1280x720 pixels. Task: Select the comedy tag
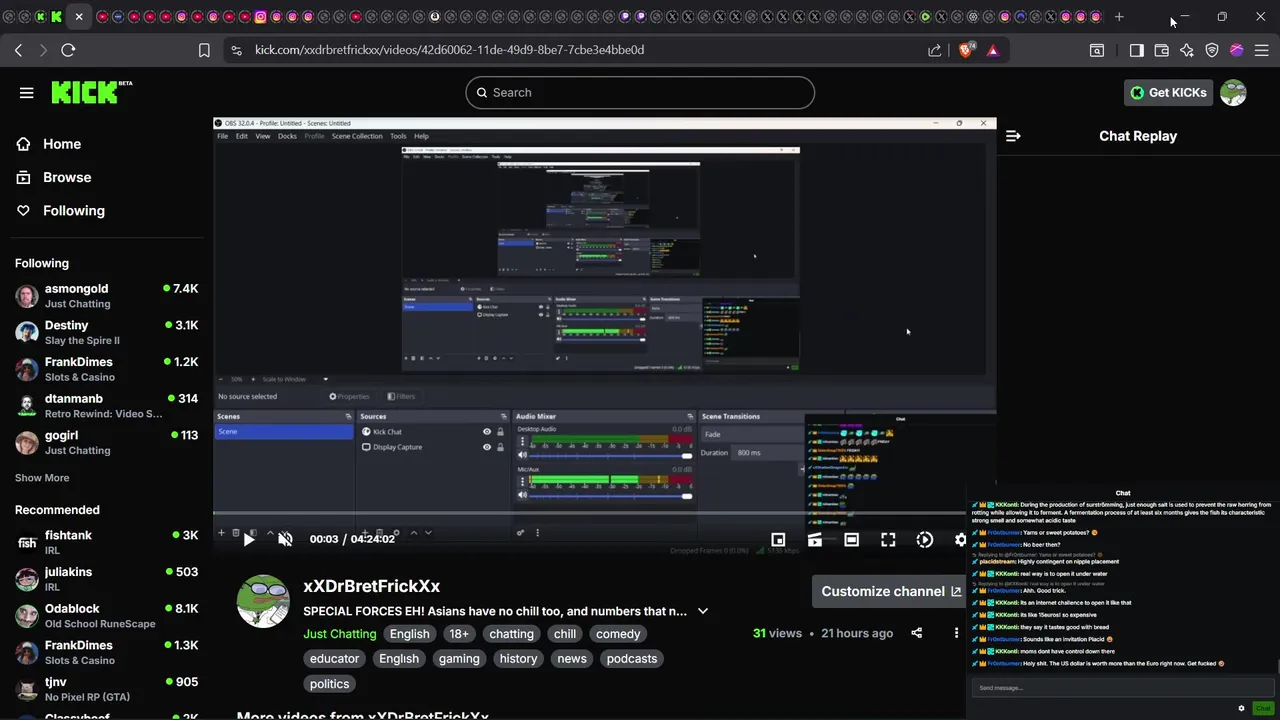(x=618, y=634)
